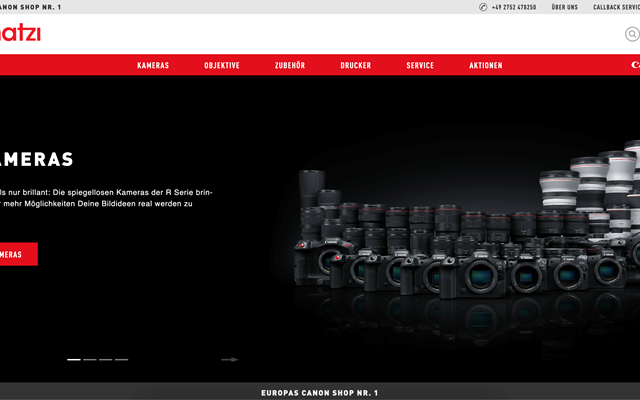
Task: Click the Europas Canon Shop Nr. 1 banner
Action: (x=320, y=393)
